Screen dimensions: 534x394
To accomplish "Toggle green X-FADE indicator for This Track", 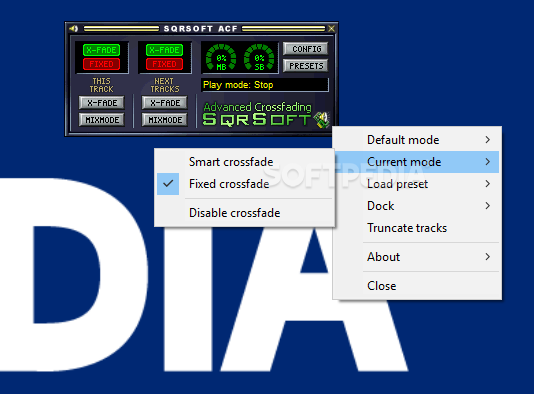I will coord(101,50).
